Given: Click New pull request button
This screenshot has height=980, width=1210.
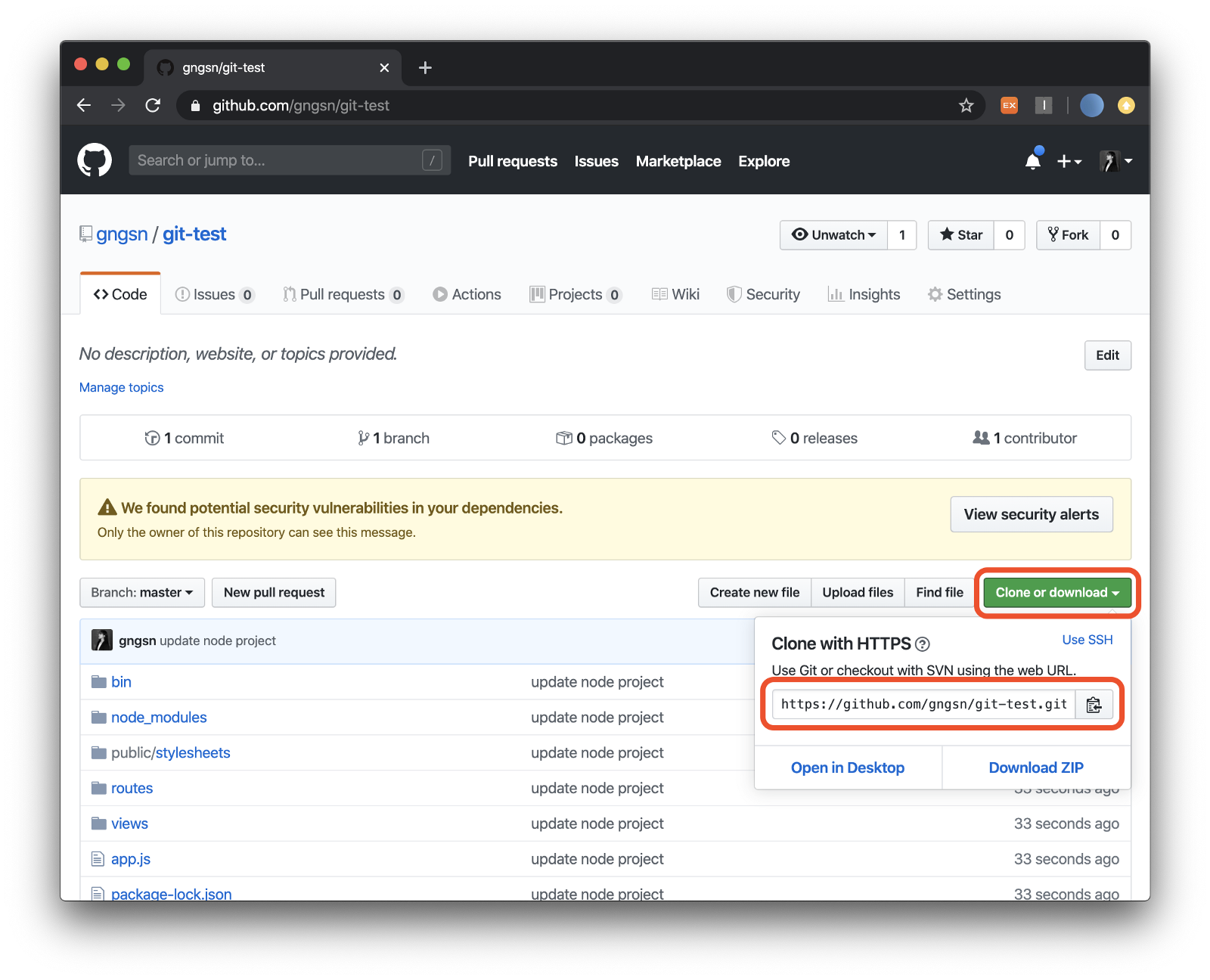Looking at the screenshot, I should pyautogui.click(x=274, y=593).
